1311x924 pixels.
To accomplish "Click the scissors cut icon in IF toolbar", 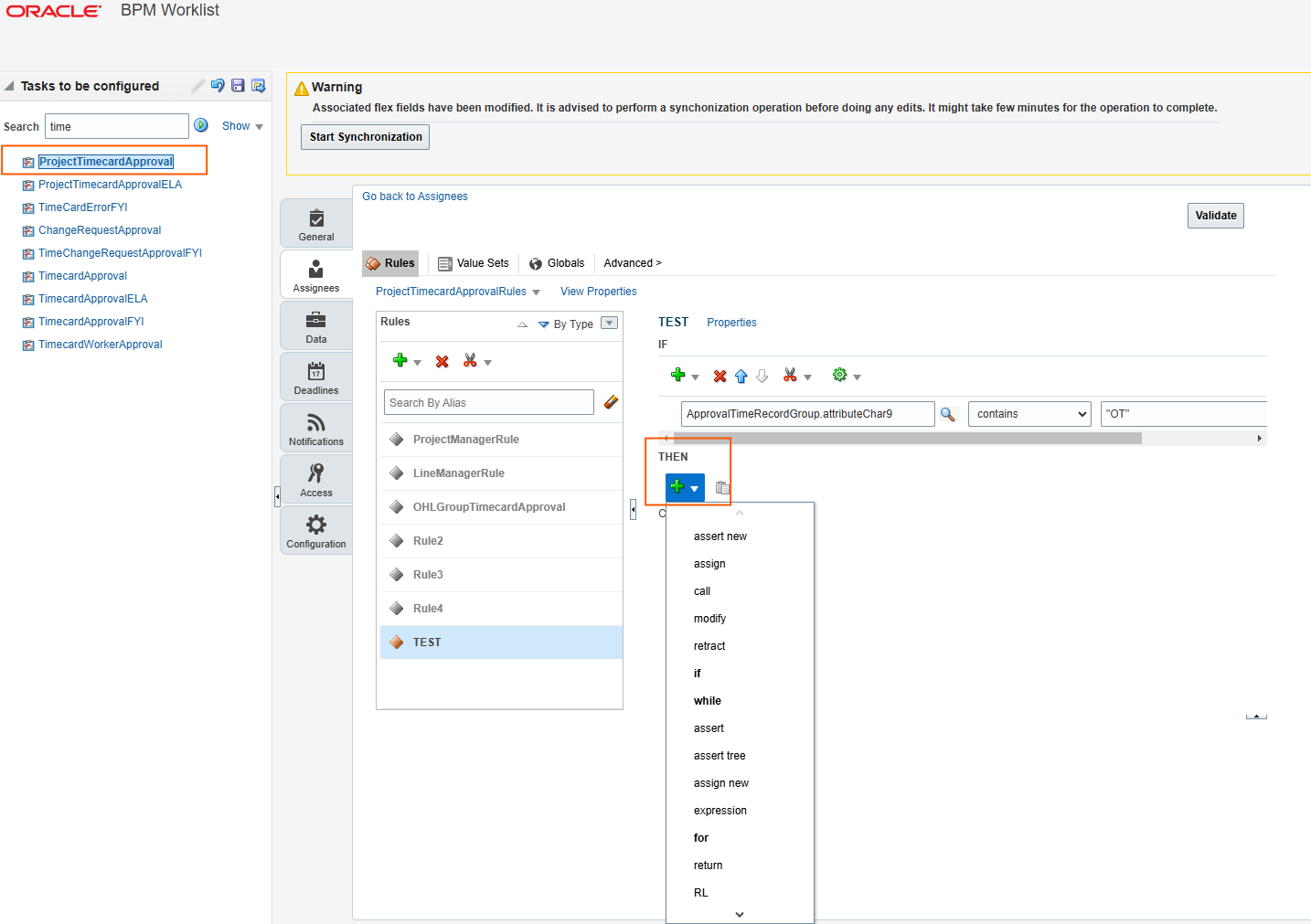I will (790, 375).
